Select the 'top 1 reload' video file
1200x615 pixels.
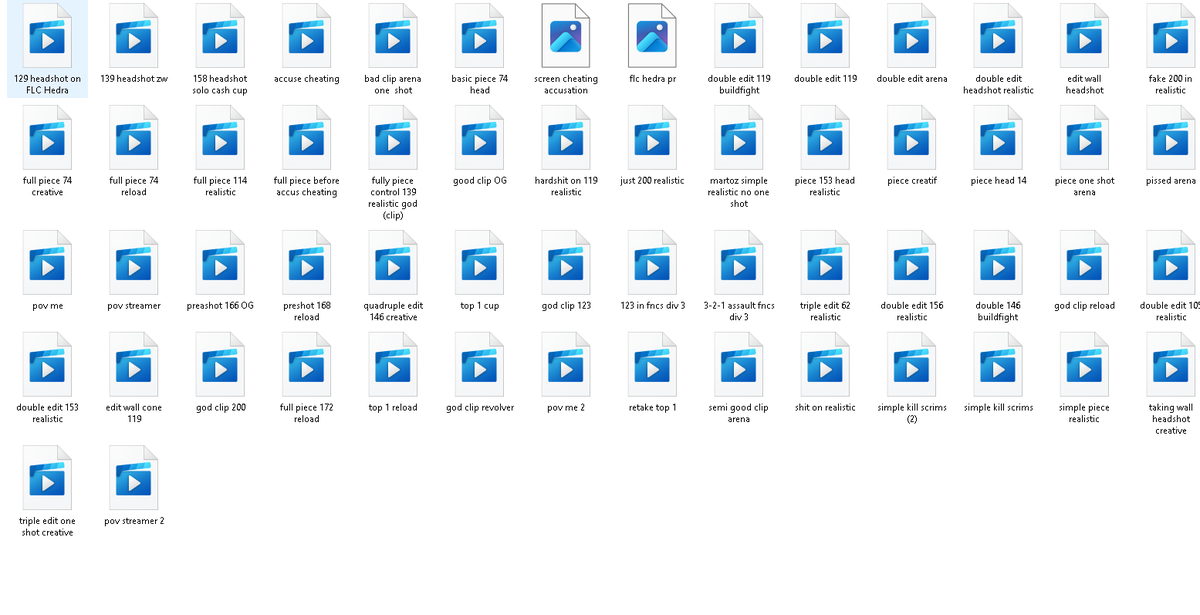tap(393, 365)
